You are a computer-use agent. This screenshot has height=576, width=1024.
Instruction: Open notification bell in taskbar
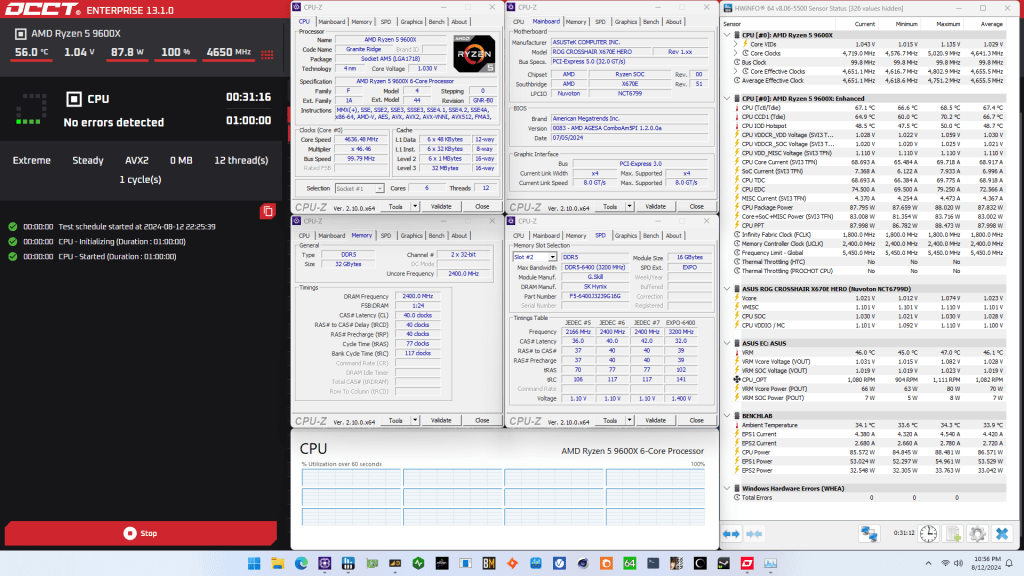point(1009,563)
